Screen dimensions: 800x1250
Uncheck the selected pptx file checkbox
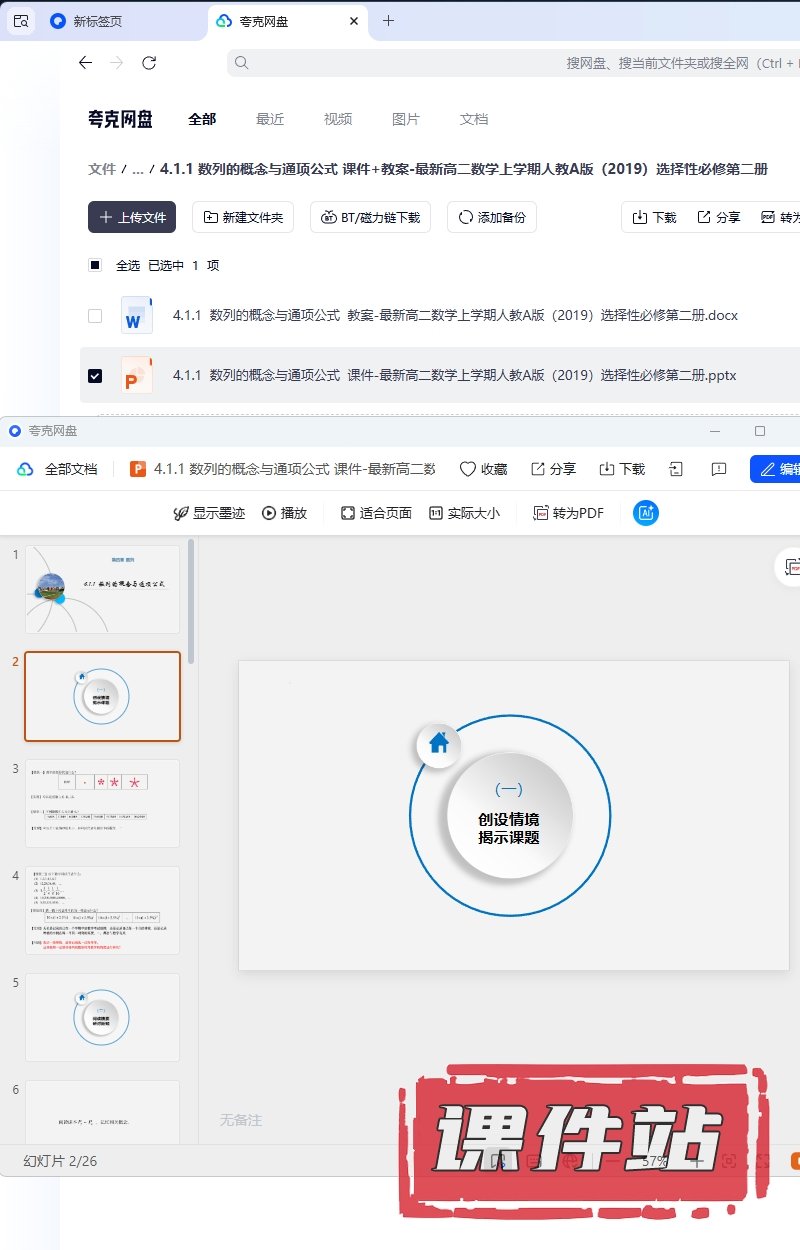(x=95, y=376)
